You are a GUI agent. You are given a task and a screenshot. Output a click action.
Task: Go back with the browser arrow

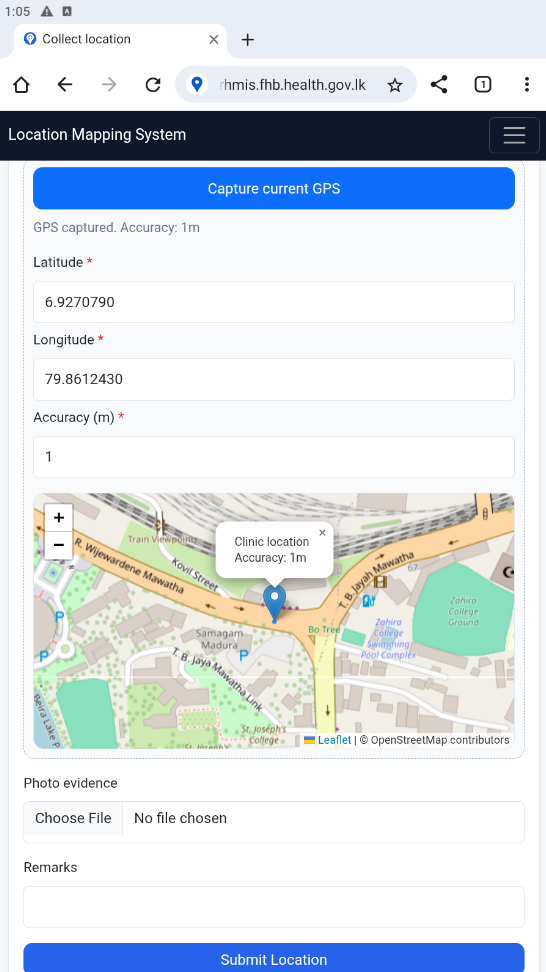(x=65, y=85)
